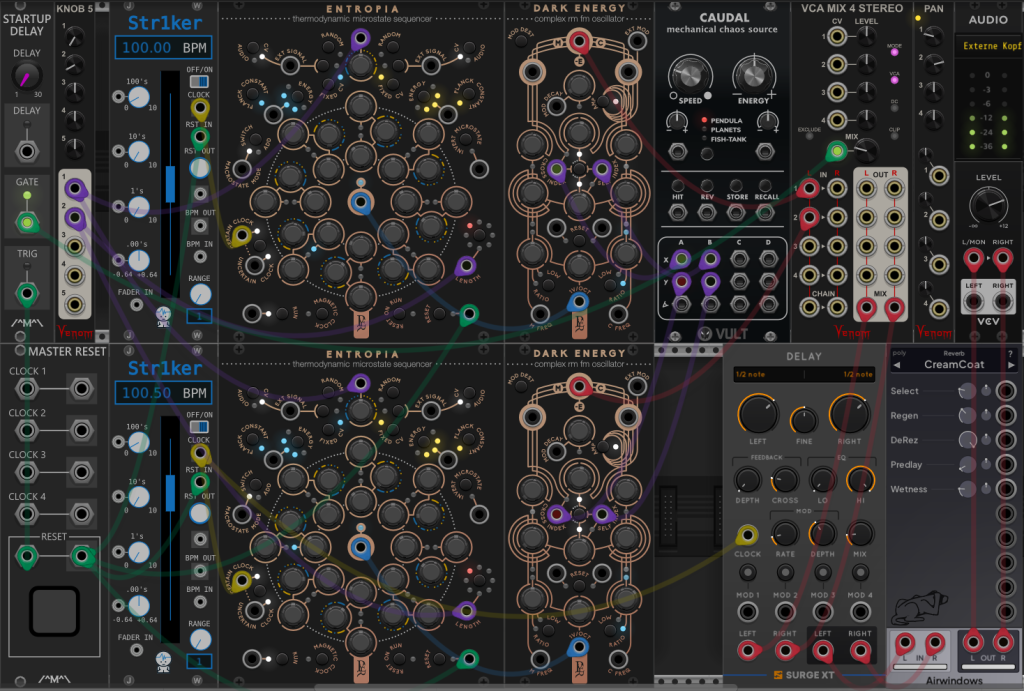Click the right RESET jack on Master Reset
The height and width of the screenshot is (691, 1024).
click(82, 556)
